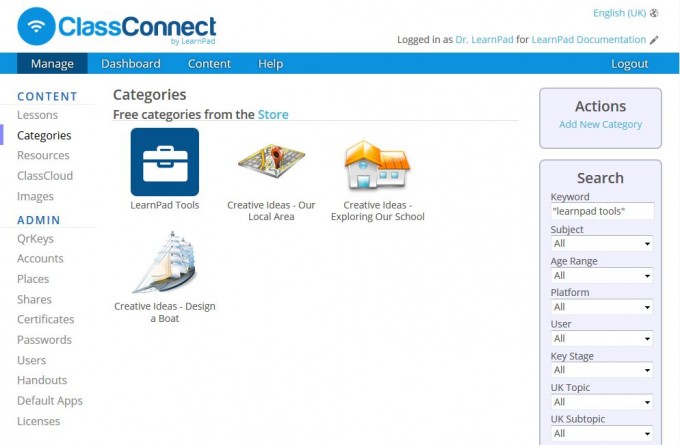
Task: Click the globe icon beside English (UK)
Action: point(654,13)
